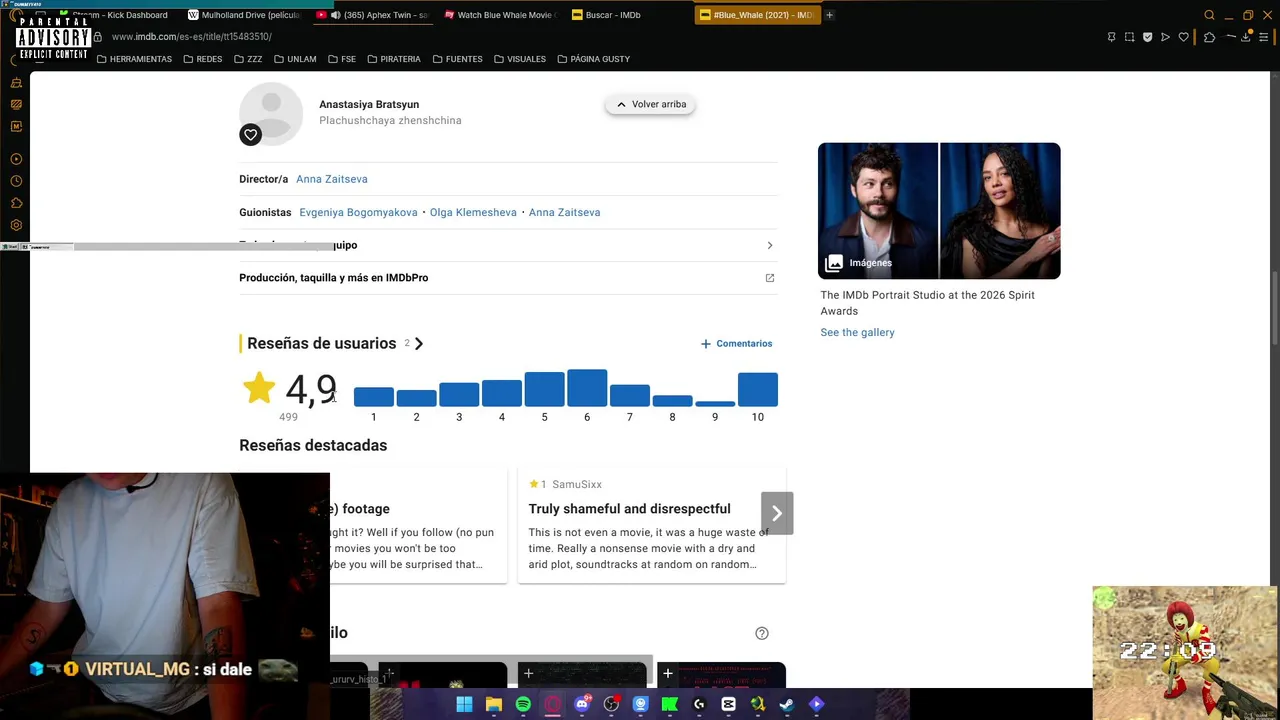Open Kick app from the taskbar
The width and height of the screenshot is (1280, 720).
click(670, 704)
